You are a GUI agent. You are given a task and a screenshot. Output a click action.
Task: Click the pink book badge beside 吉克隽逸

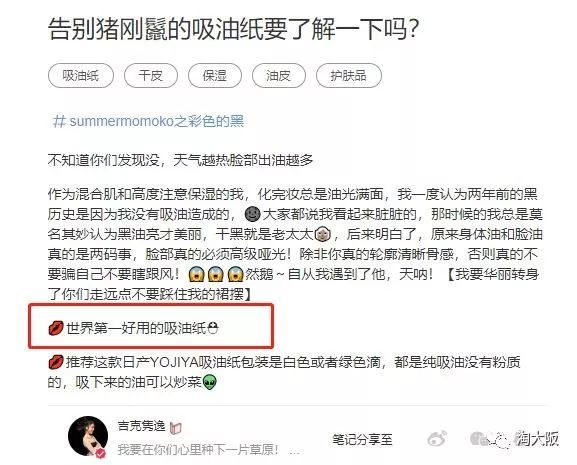pyautogui.click(x=176, y=428)
